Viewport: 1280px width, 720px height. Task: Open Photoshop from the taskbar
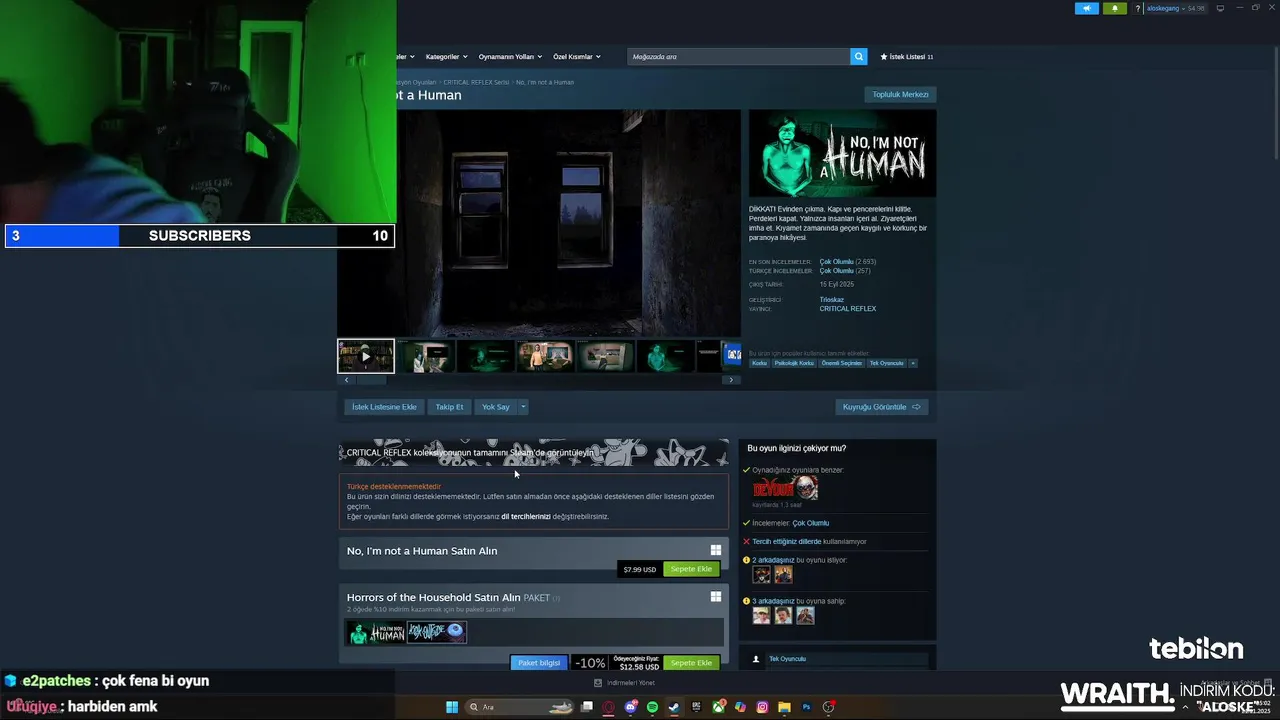(806, 707)
